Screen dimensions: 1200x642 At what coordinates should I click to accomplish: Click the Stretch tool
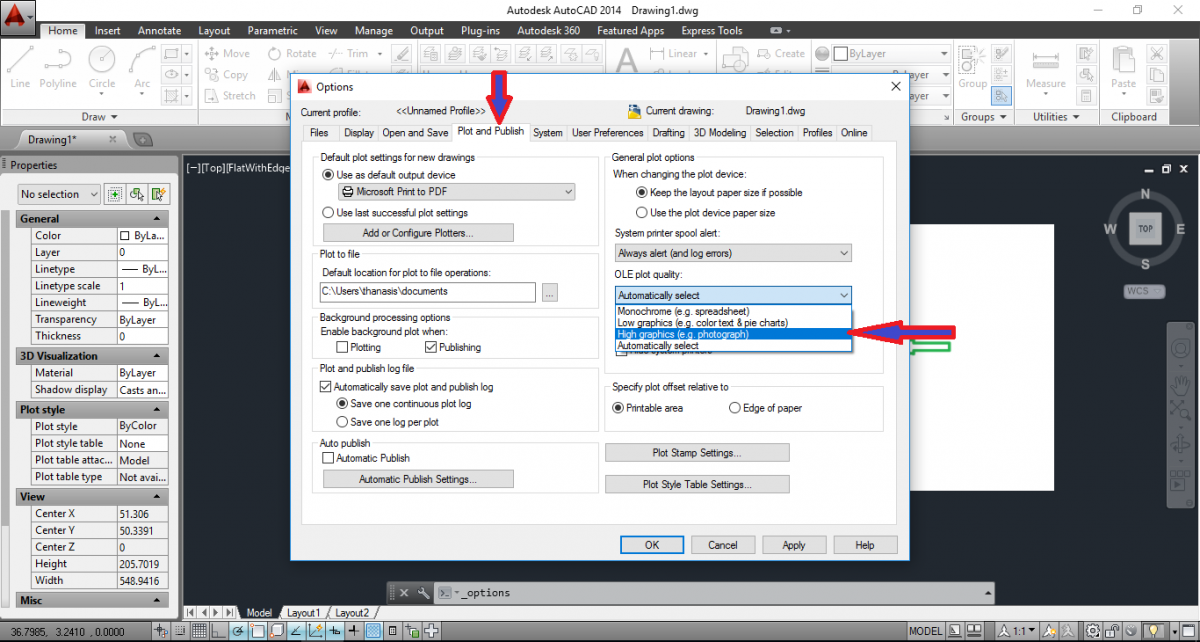[x=229, y=96]
